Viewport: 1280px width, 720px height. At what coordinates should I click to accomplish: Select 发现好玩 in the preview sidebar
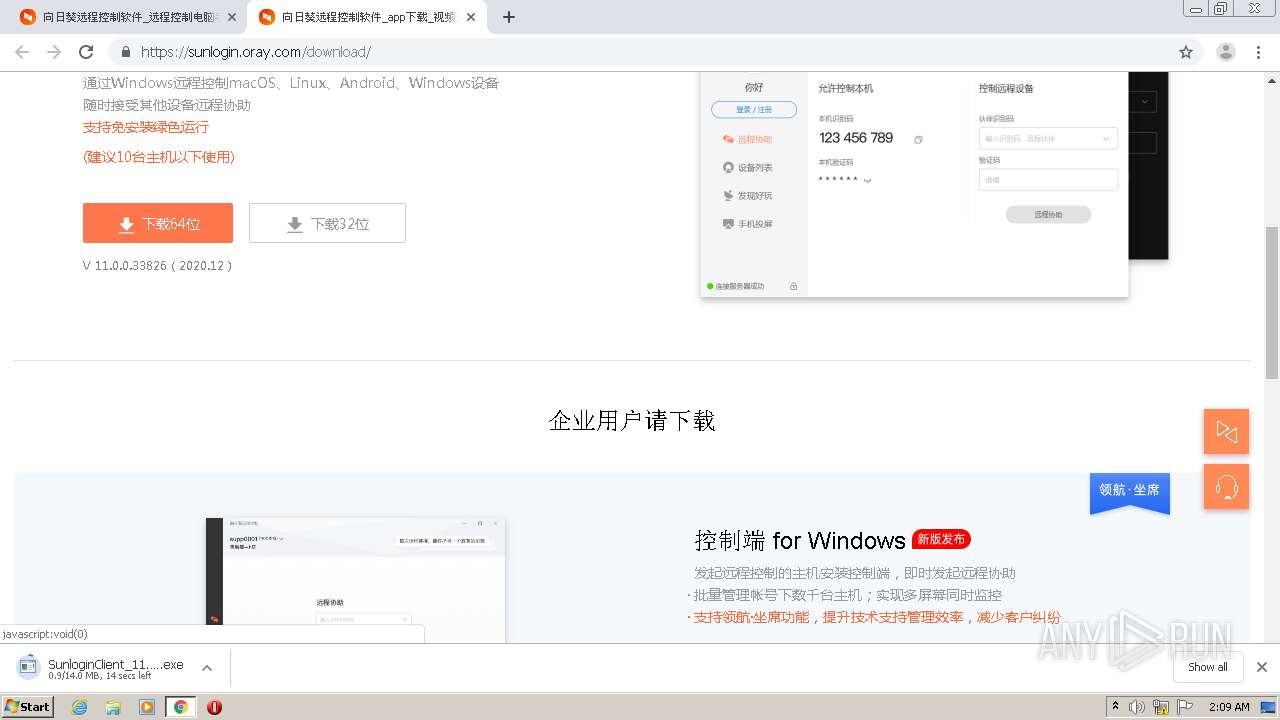748,195
